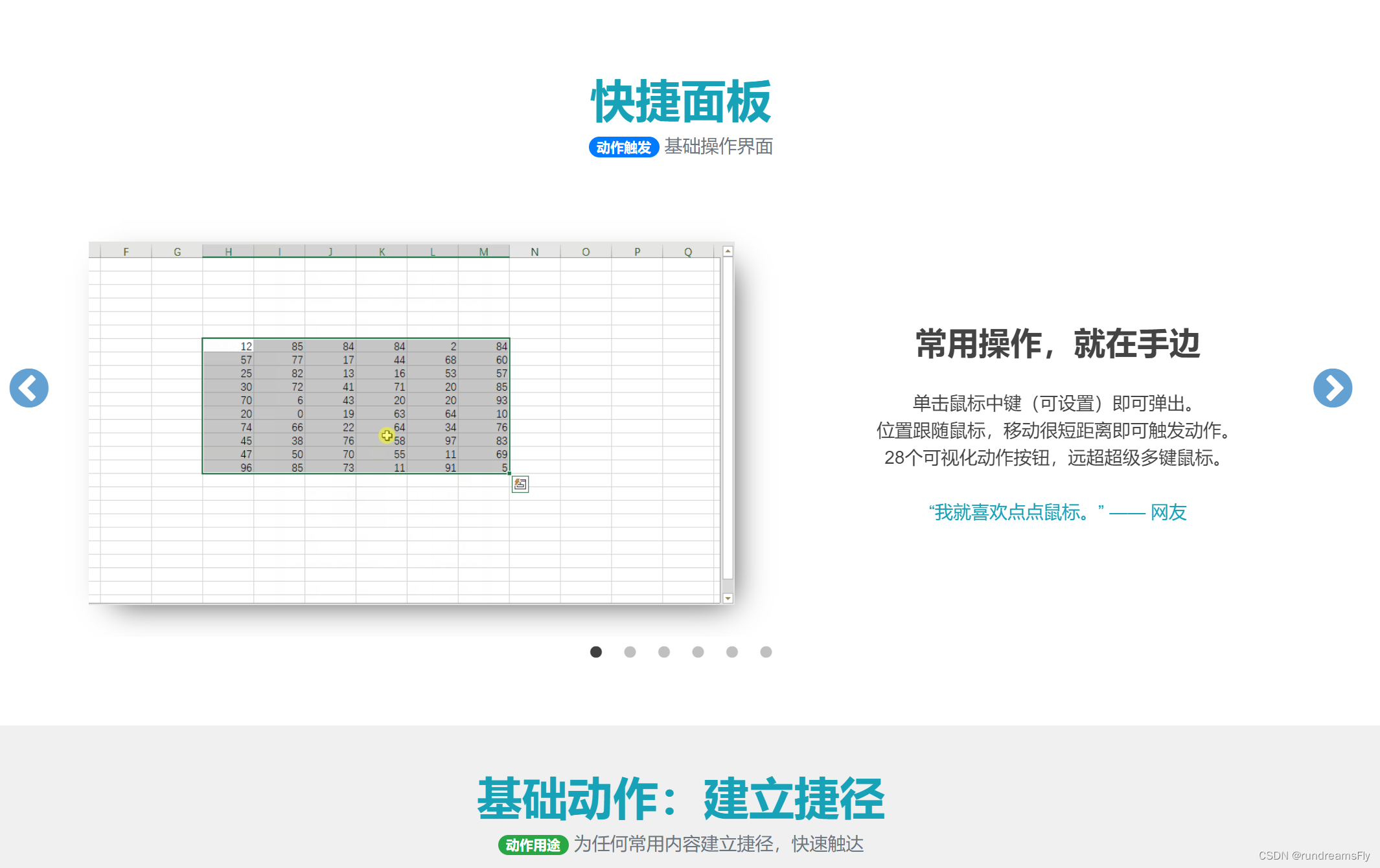Image resolution: width=1380 pixels, height=868 pixels.
Task: Click the spreadsheet scrollbar down arrow
Action: coord(728,599)
